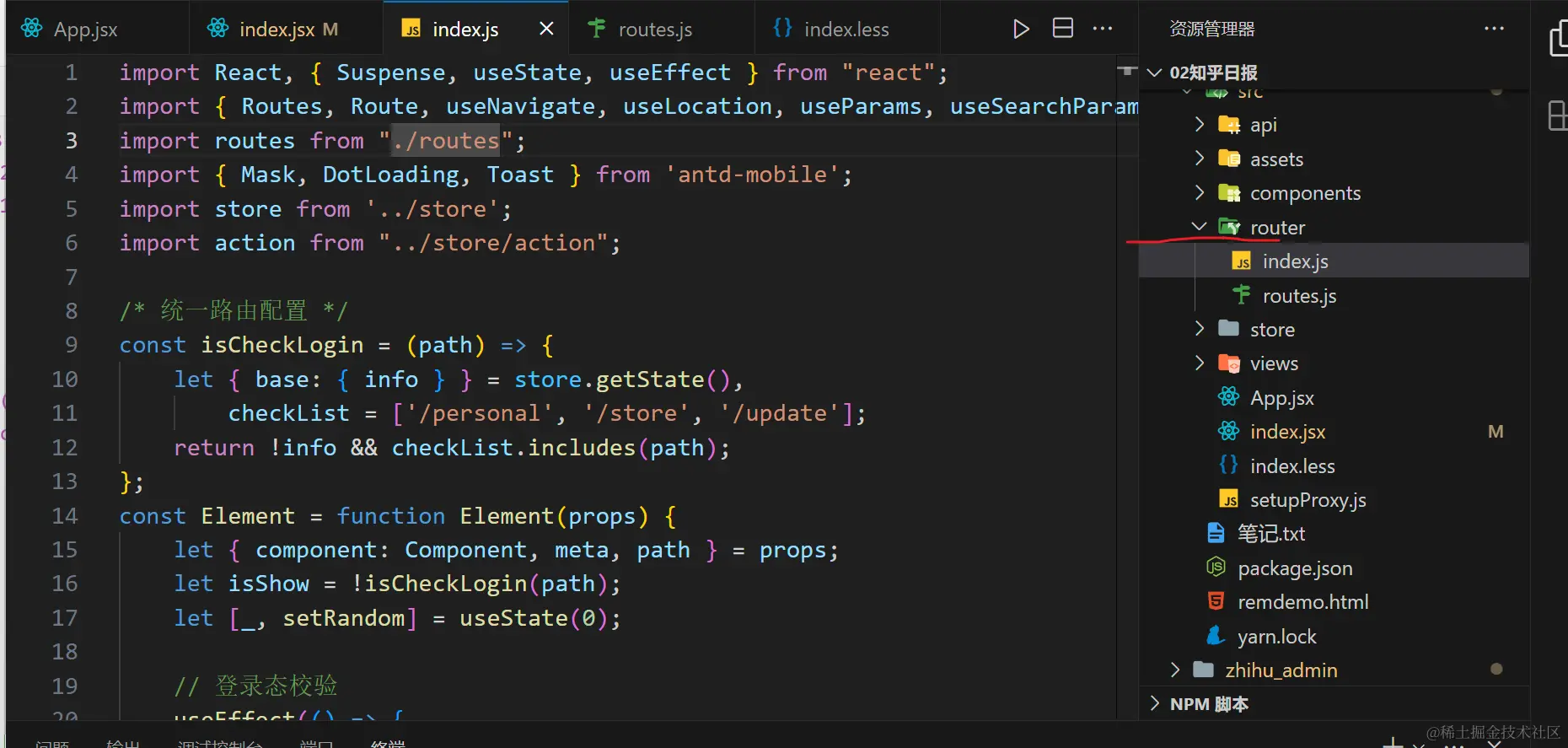Expand the assets folder
Screen dimensions: 1568x748
tap(1200, 159)
